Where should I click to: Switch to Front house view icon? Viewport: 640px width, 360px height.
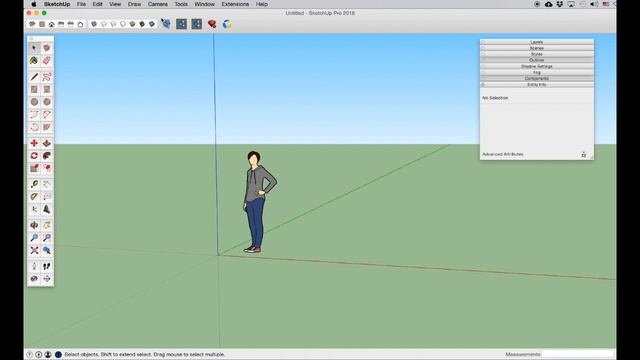(51, 24)
